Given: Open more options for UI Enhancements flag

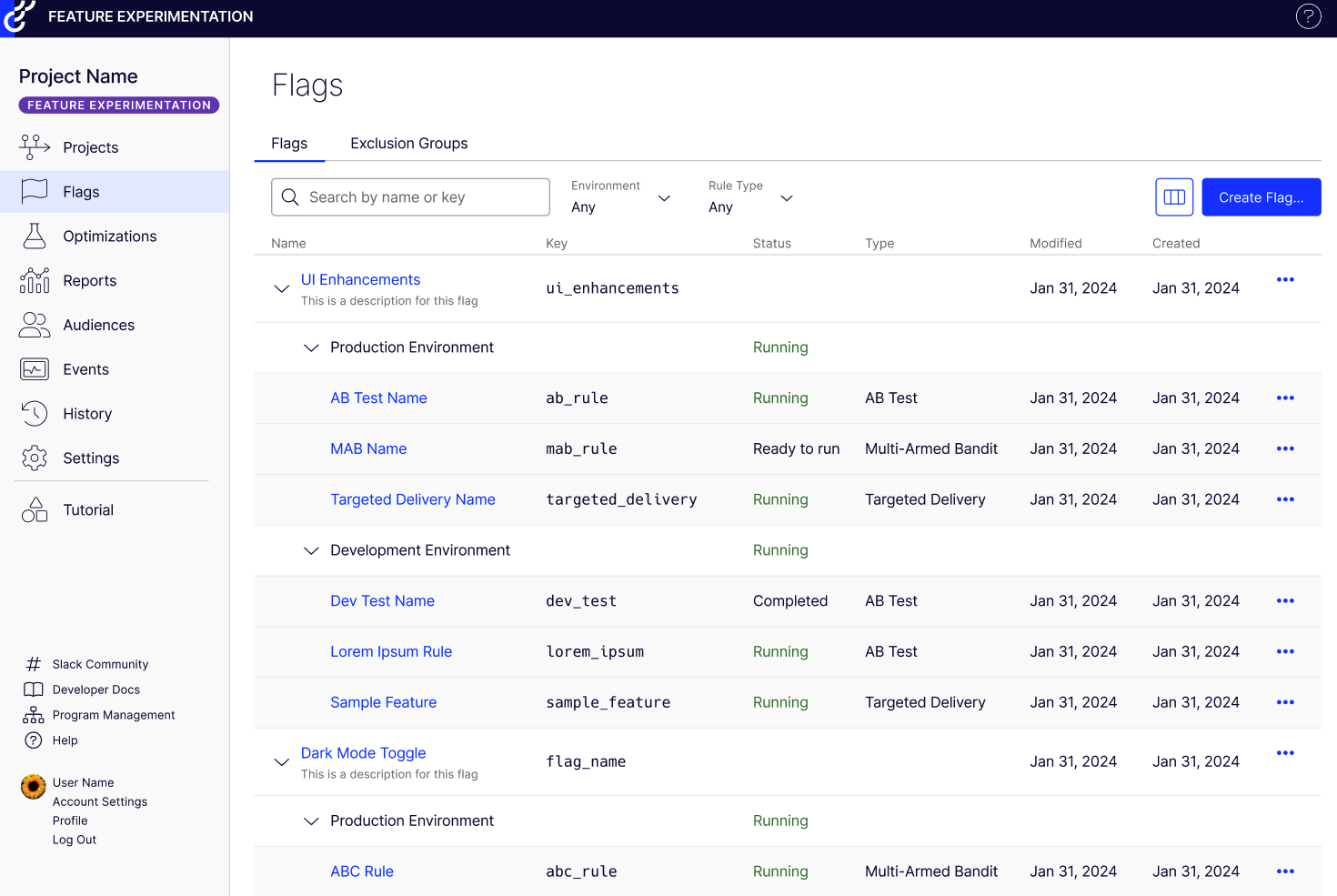Looking at the screenshot, I should 1285,279.
